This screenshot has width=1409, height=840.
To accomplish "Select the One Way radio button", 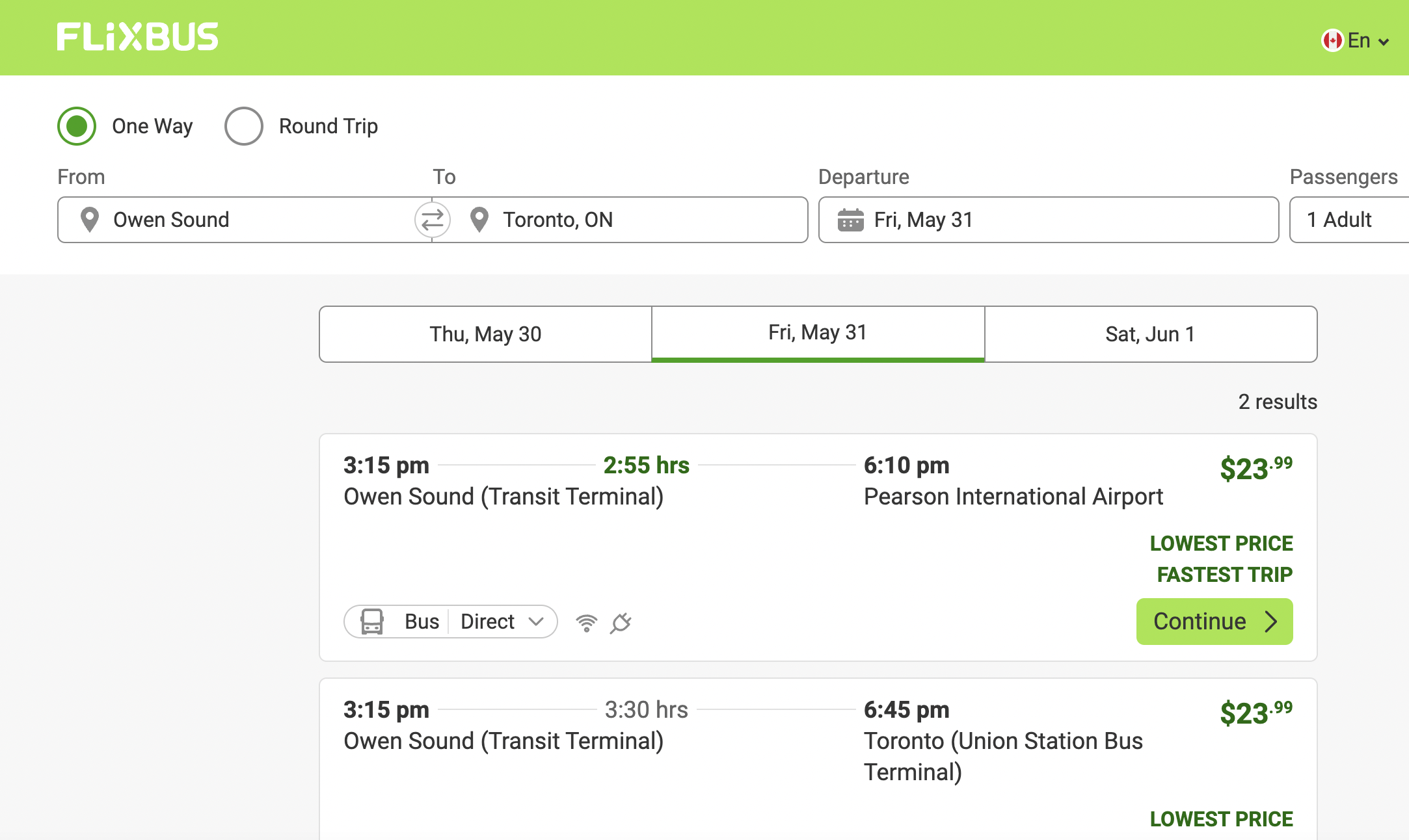I will [x=76, y=125].
